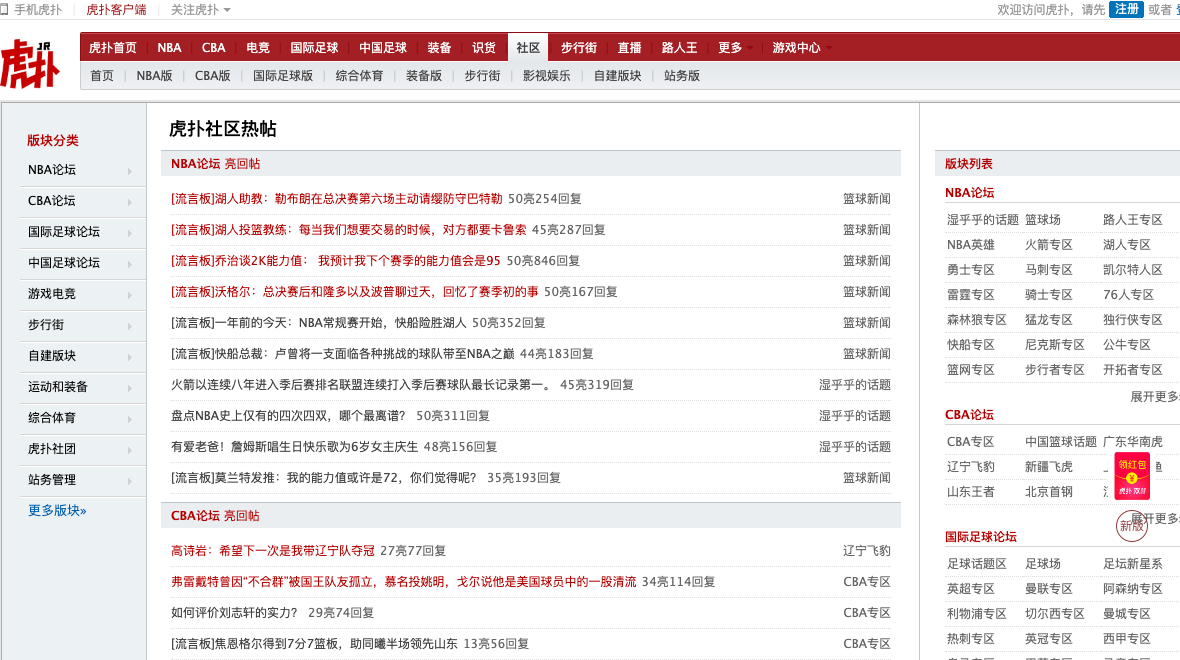Expand the 综合体育 sidebar category
This screenshot has width=1180, height=660.
click(x=81, y=418)
